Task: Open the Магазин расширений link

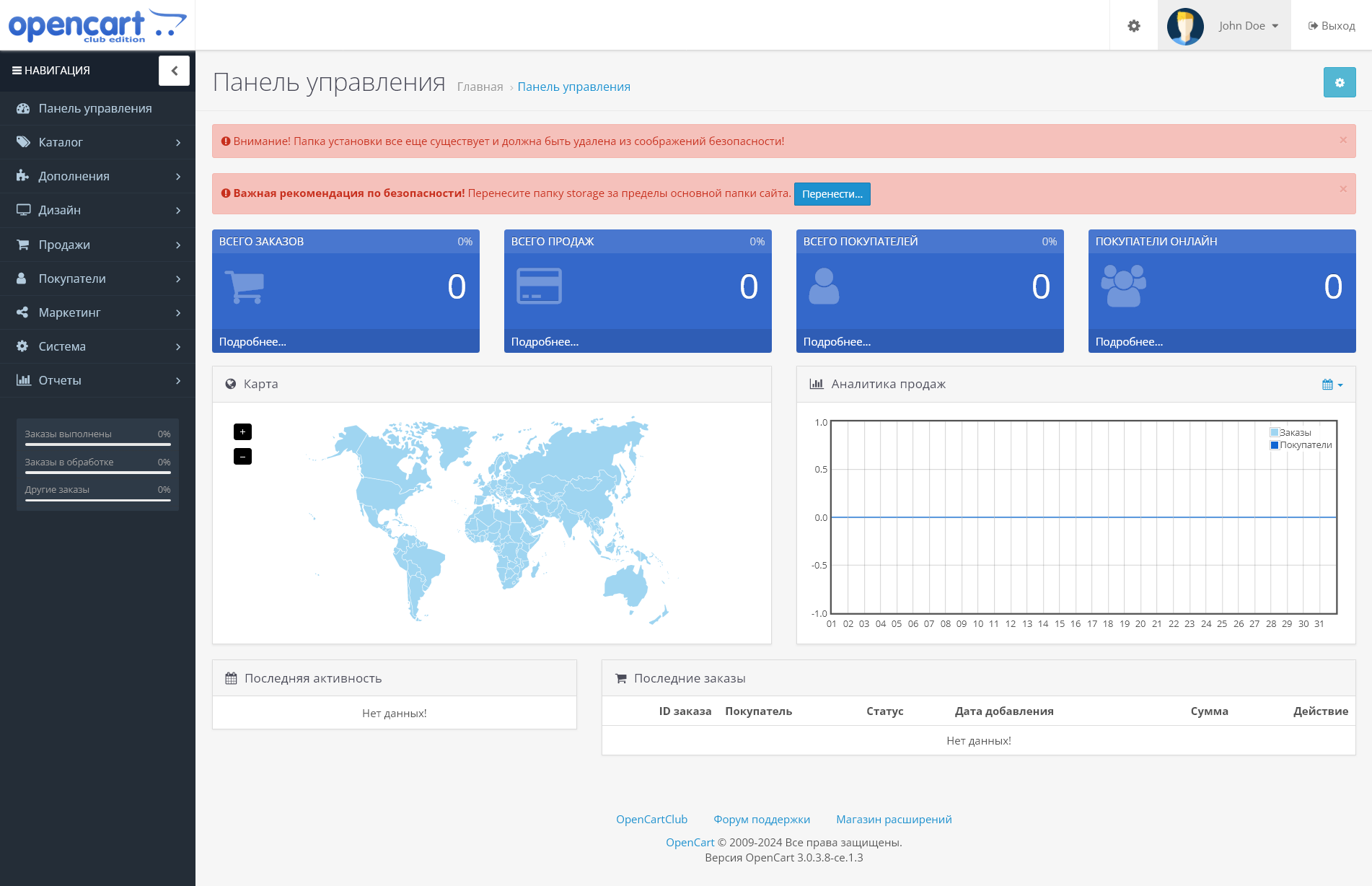Action: point(894,819)
